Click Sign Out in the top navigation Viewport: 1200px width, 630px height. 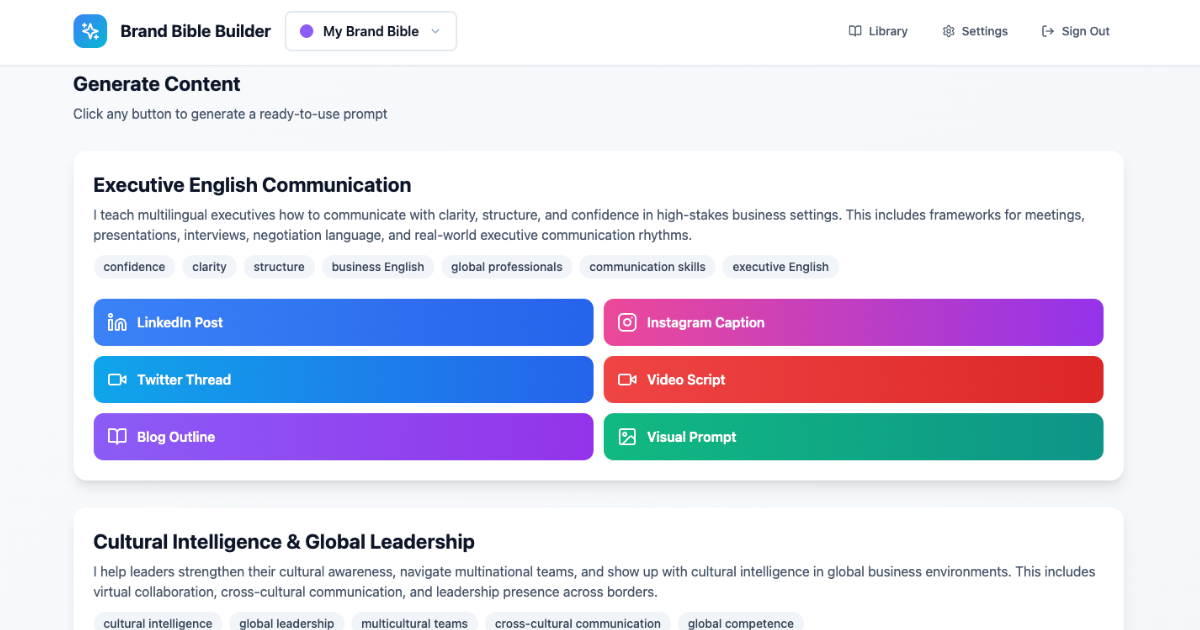coord(1076,31)
